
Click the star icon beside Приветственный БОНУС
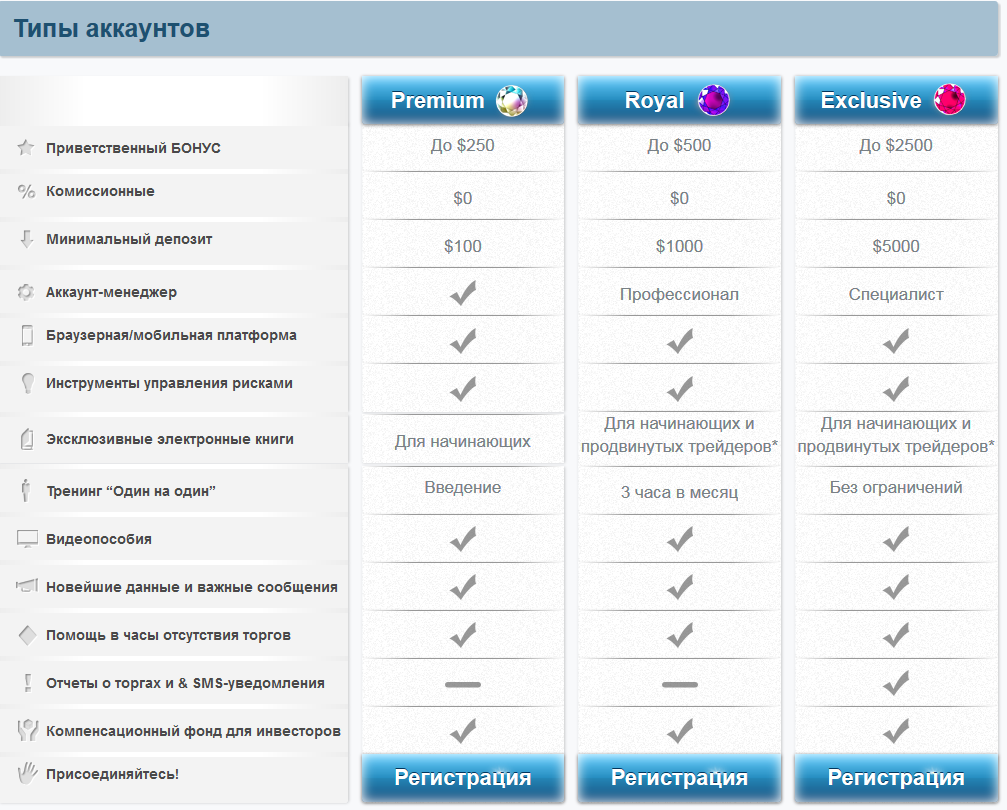[26, 148]
